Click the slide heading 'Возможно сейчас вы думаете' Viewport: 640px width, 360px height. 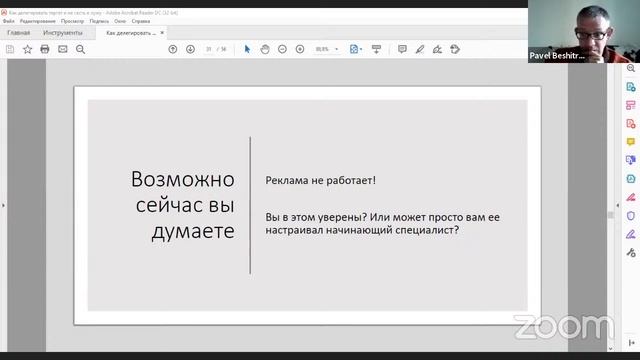coord(183,205)
